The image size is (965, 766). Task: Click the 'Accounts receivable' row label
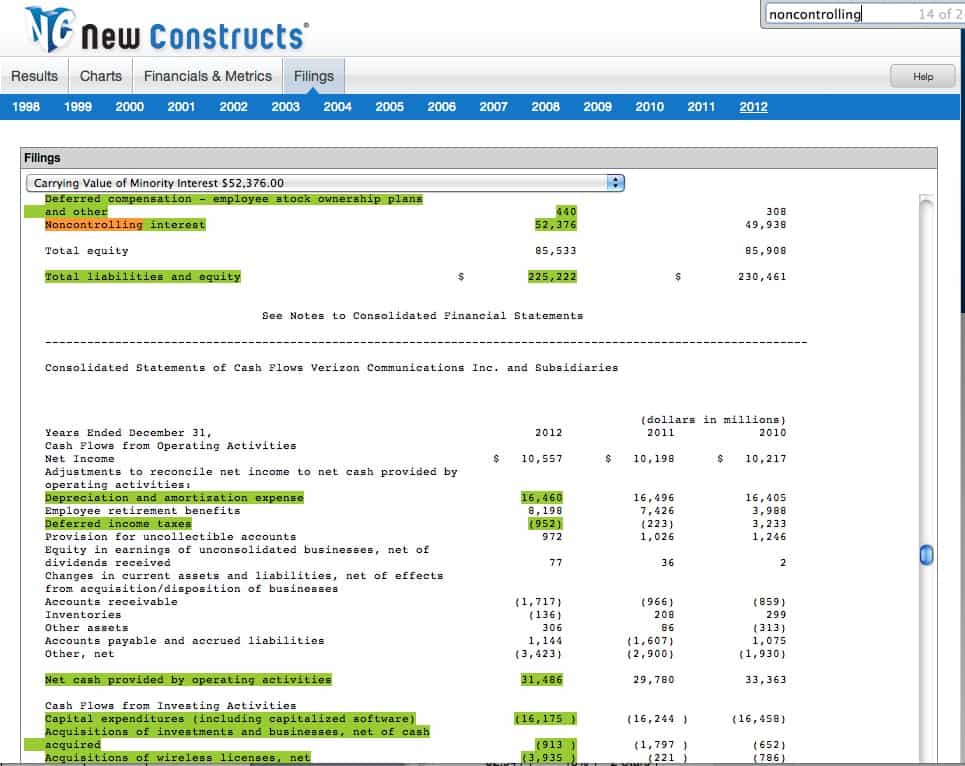click(111, 602)
